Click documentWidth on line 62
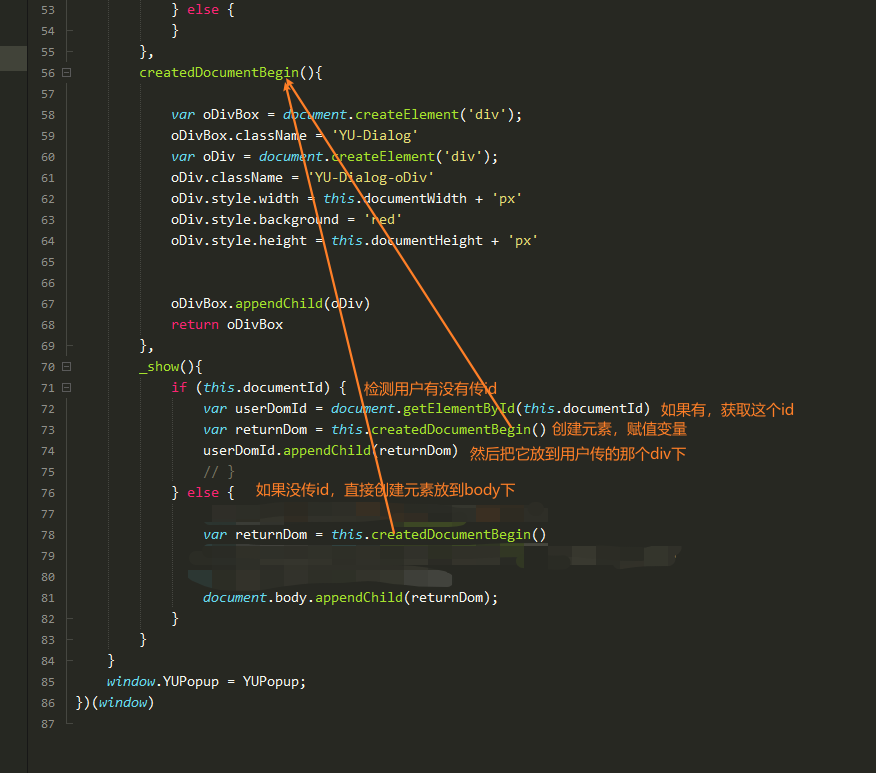The height and width of the screenshot is (773, 876). 415,199
